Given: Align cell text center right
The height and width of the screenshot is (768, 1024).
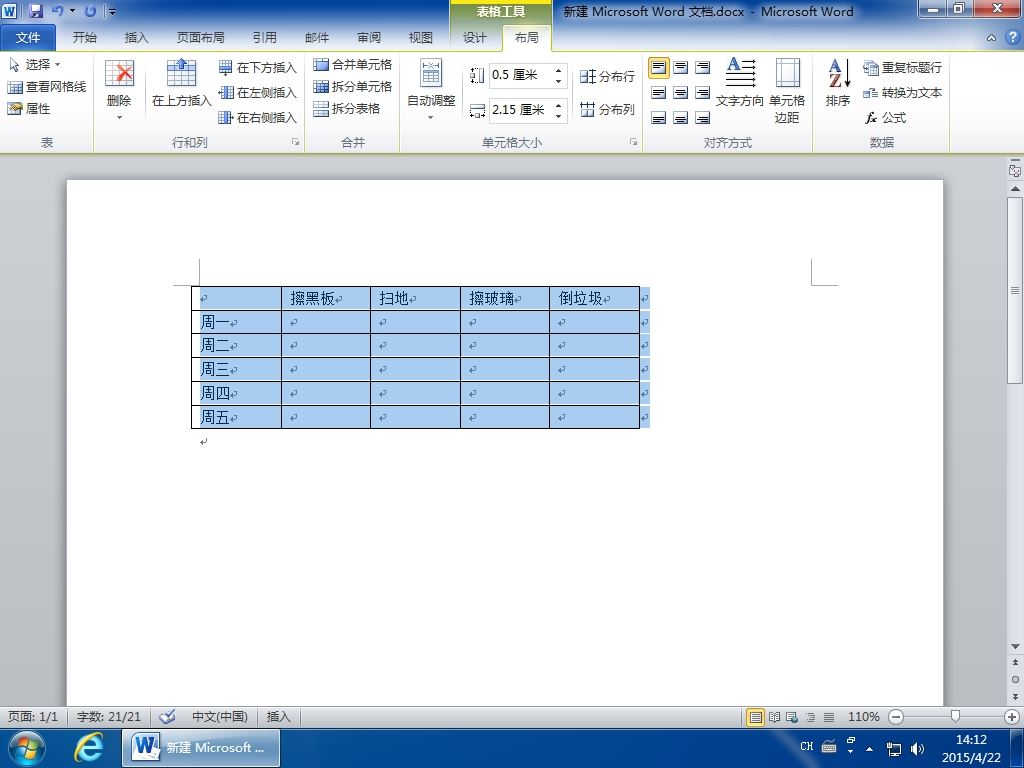Looking at the screenshot, I should (x=702, y=93).
